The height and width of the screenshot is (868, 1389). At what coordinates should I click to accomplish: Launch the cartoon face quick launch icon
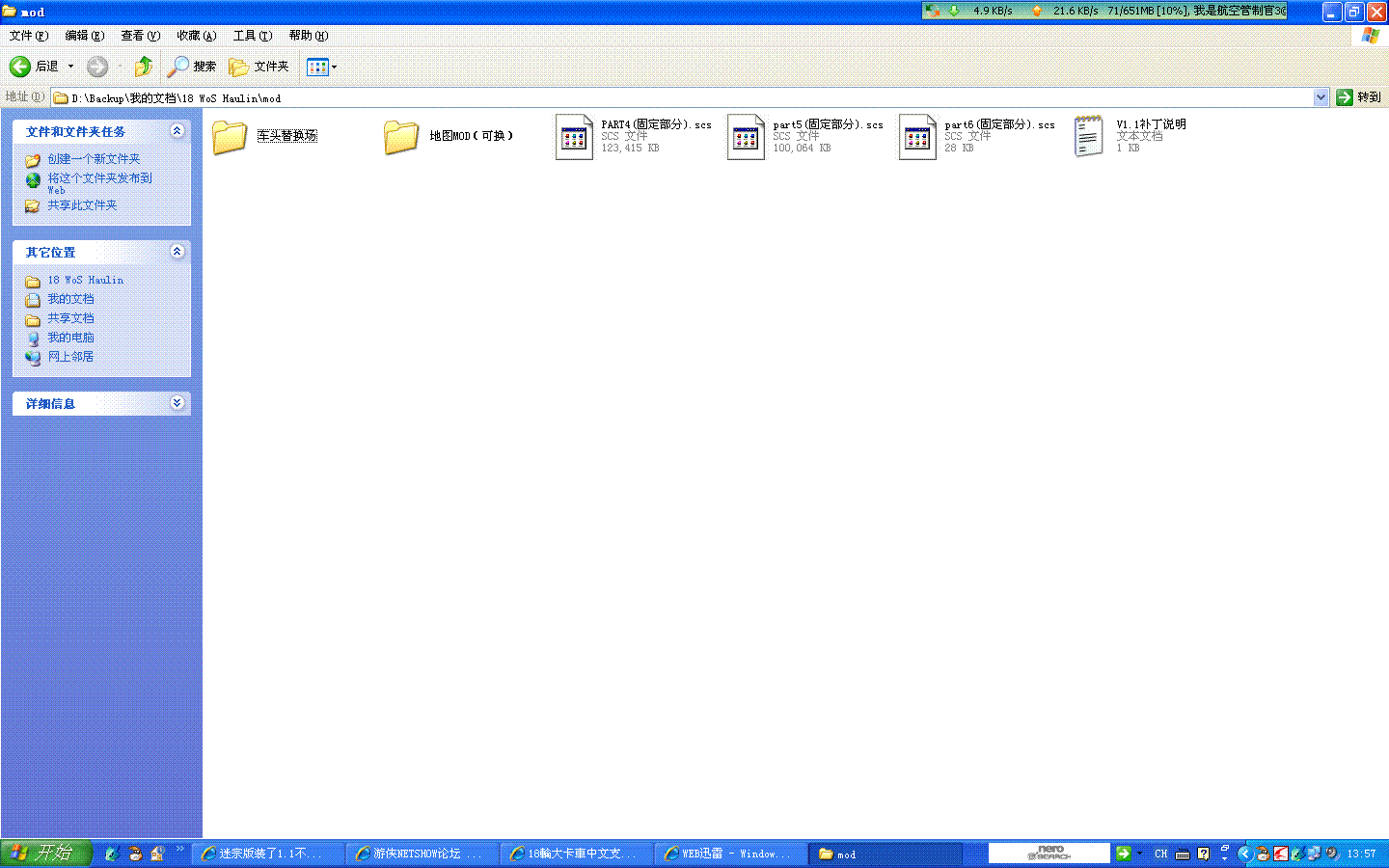pyautogui.click(x=135, y=854)
